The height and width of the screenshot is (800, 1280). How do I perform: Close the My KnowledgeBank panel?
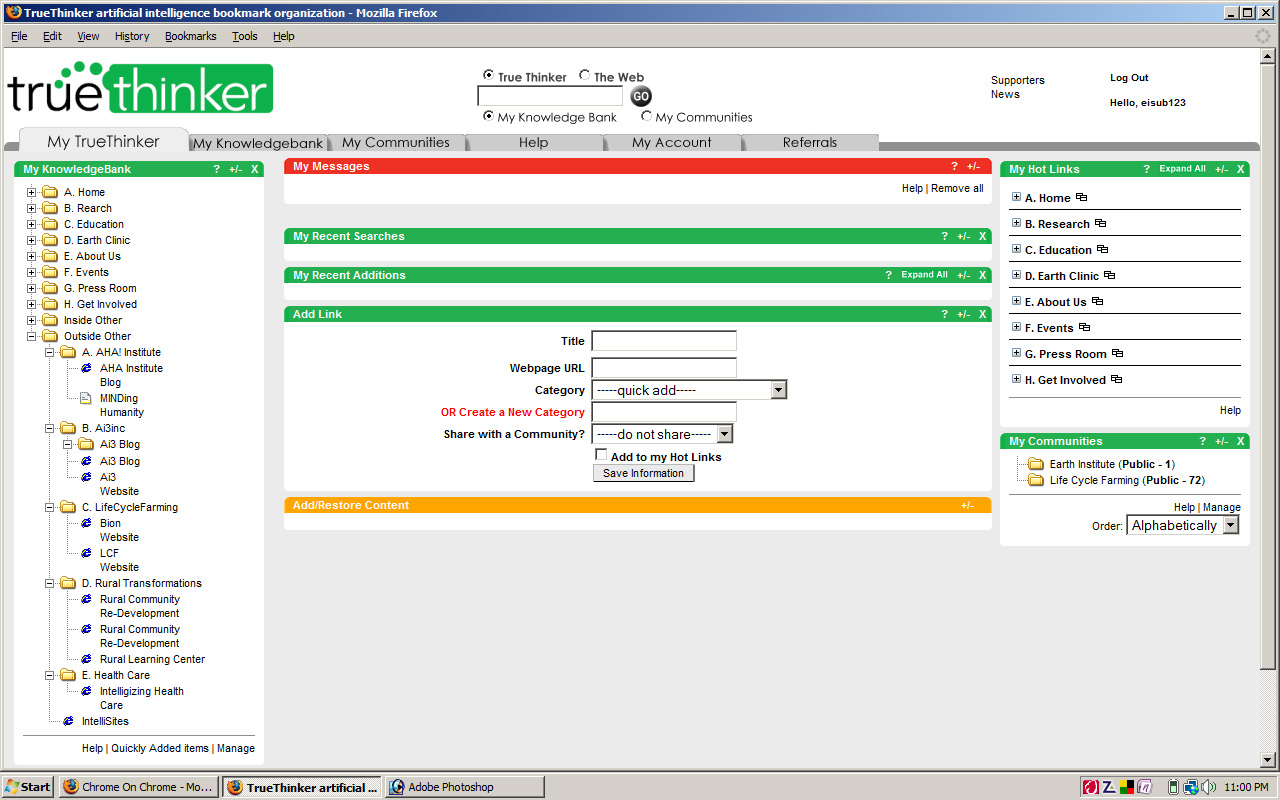pyautogui.click(x=255, y=169)
